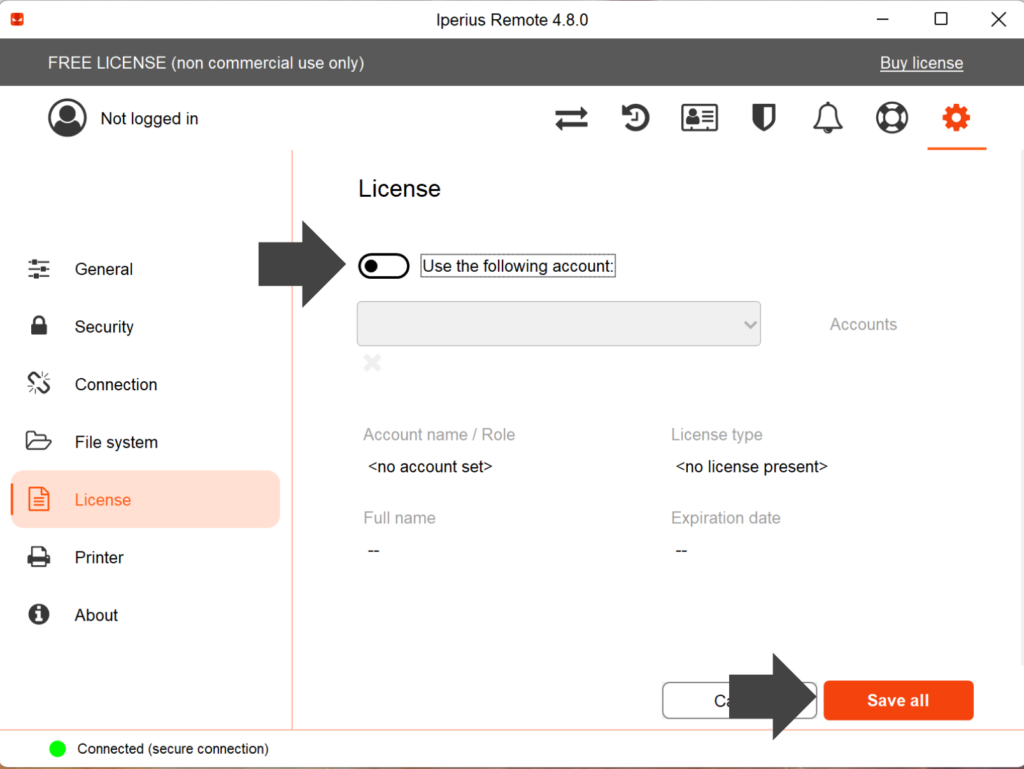Click the user profile avatar icon
Viewport: 1024px width, 769px height.
(67, 118)
